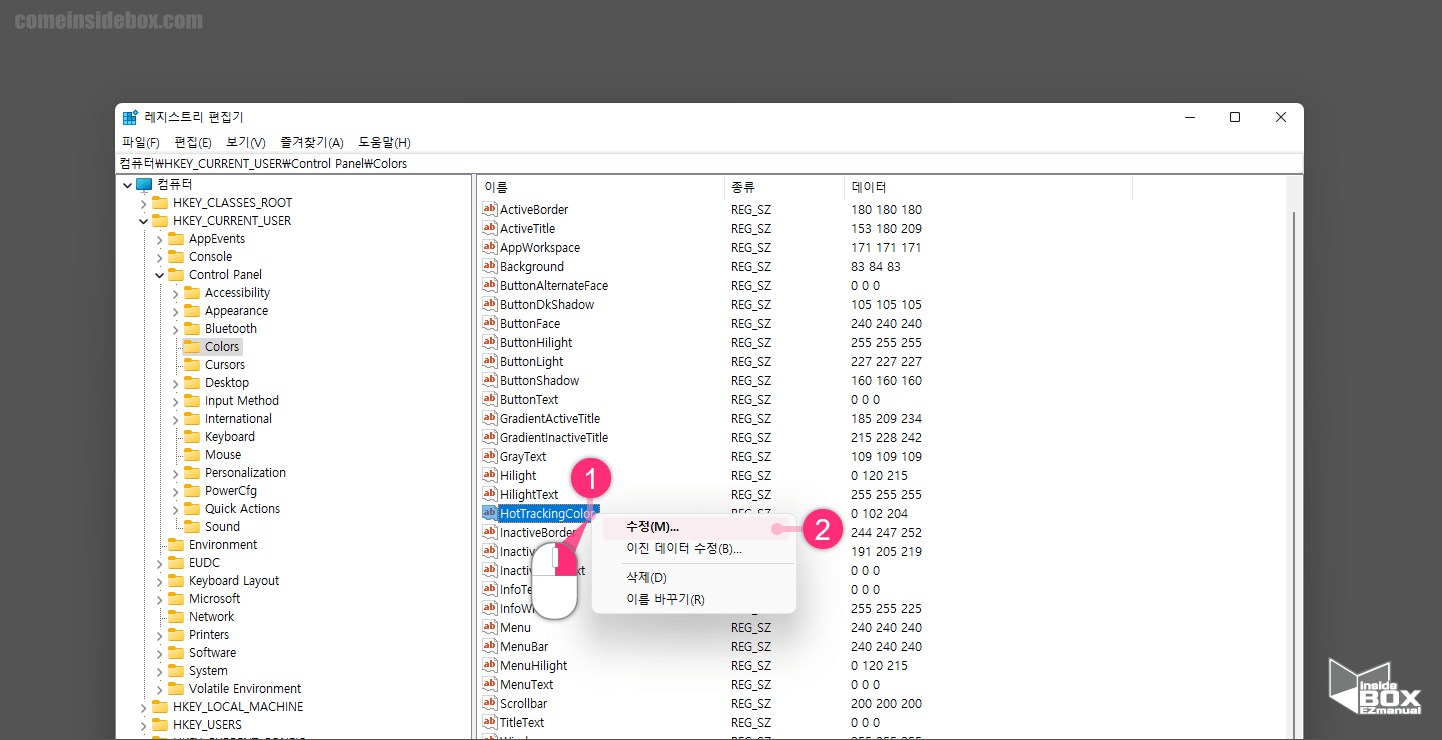Click the 컴퓨터 computer icon at tree root
Viewport: 1442px width, 740px height.
(x=143, y=184)
